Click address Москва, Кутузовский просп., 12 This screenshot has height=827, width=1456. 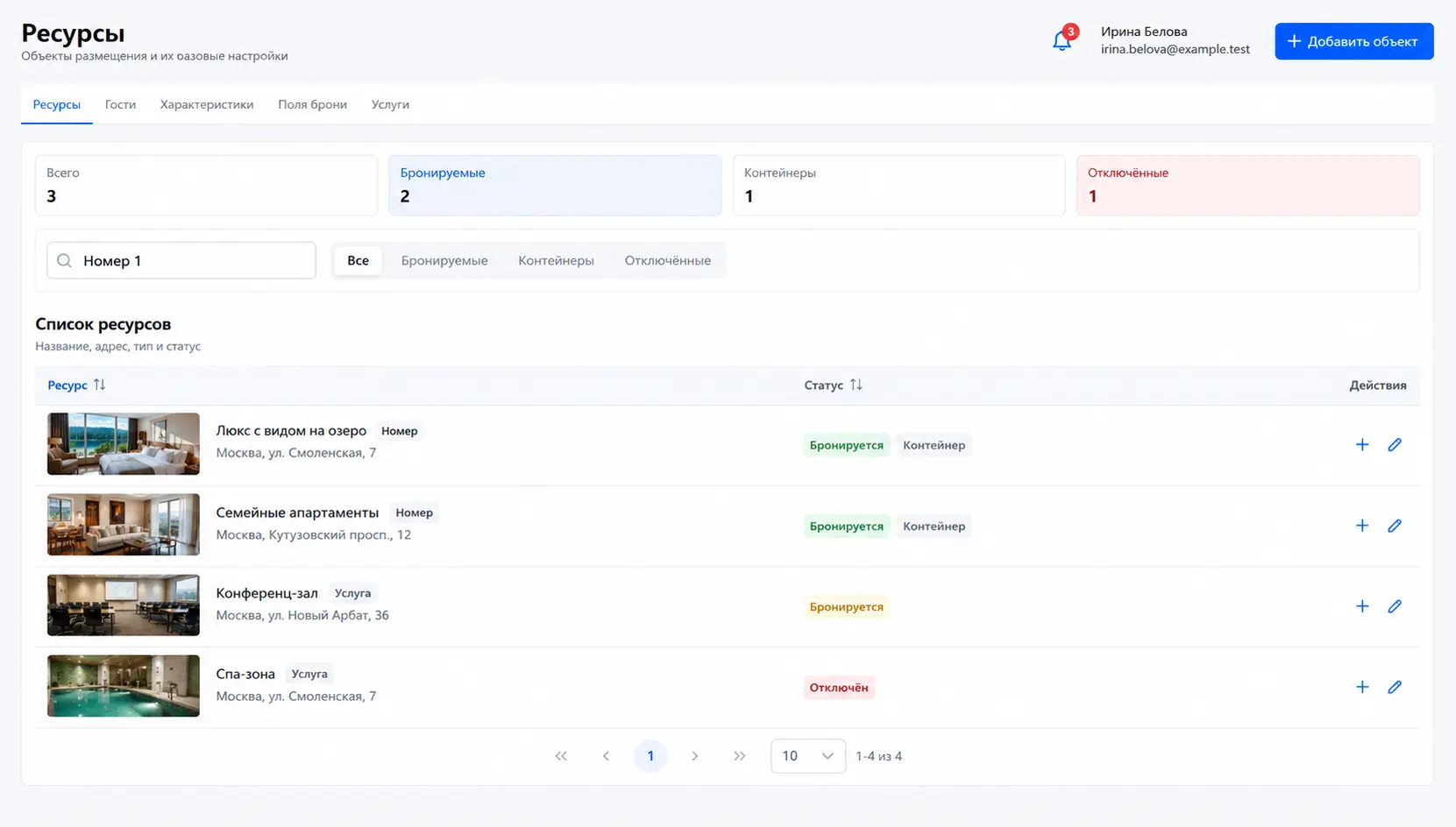click(x=313, y=534)
